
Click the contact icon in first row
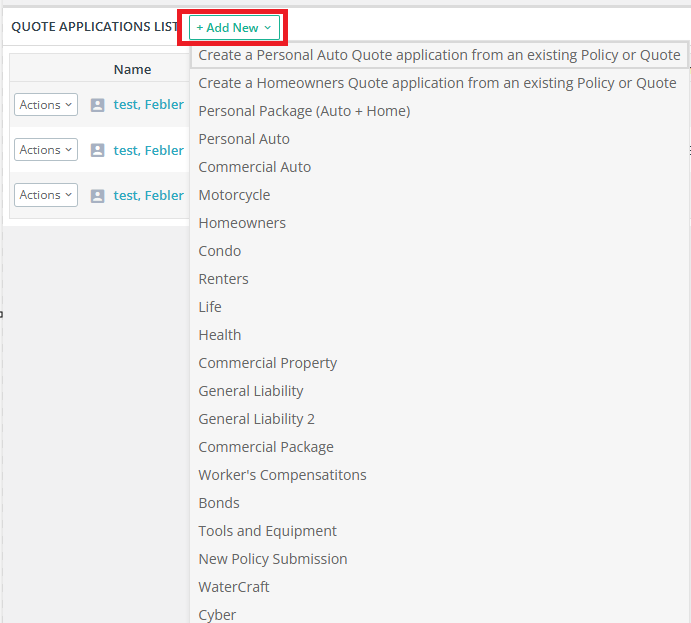pyautogui.click(x=97, y=105)
